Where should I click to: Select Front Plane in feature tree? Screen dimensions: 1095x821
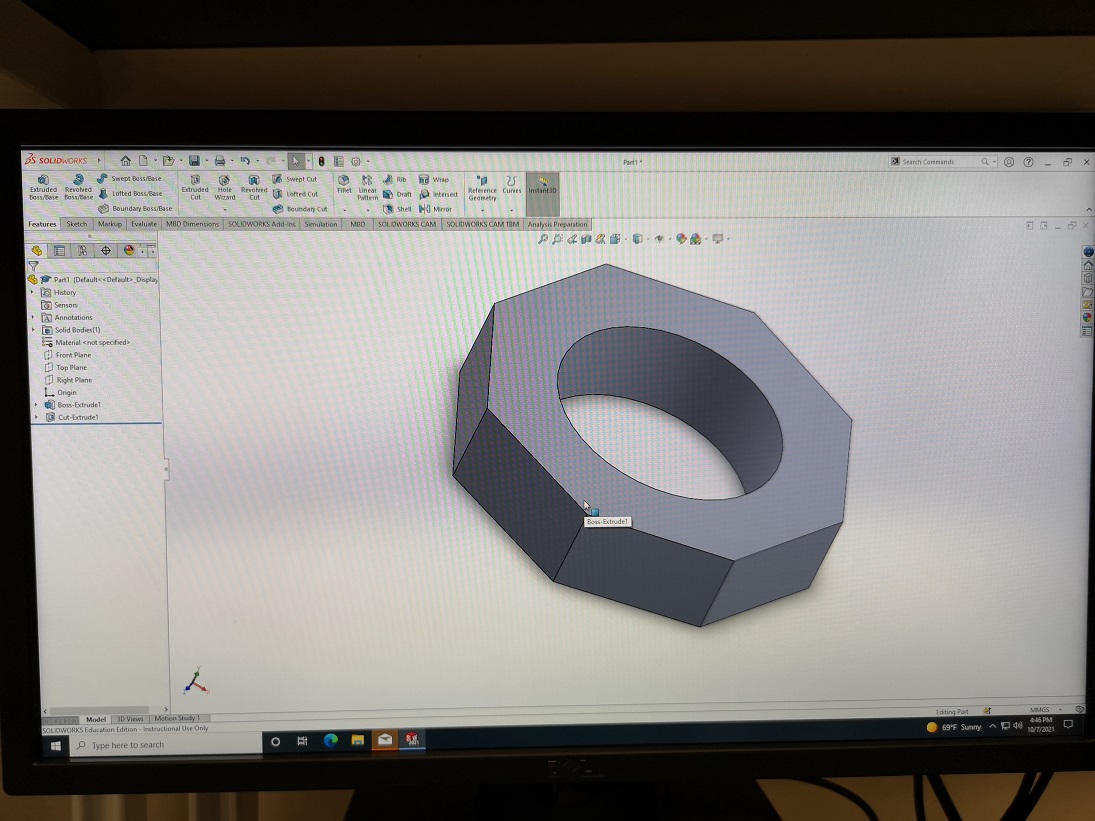(73, 355)
